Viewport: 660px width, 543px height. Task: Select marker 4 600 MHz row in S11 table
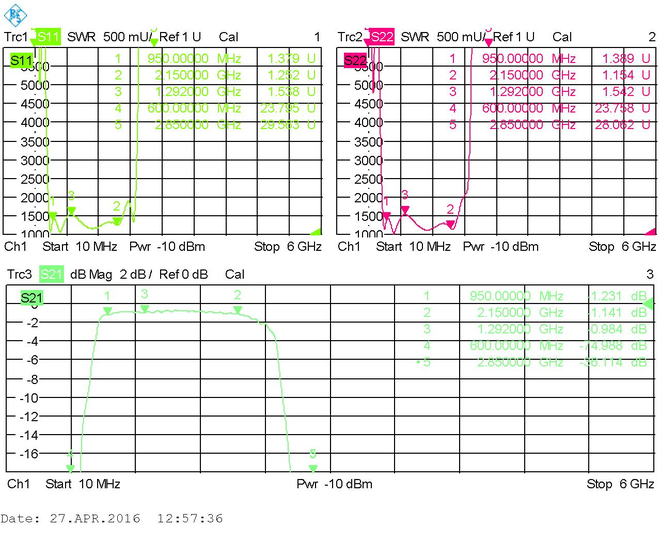click(215, 108)
